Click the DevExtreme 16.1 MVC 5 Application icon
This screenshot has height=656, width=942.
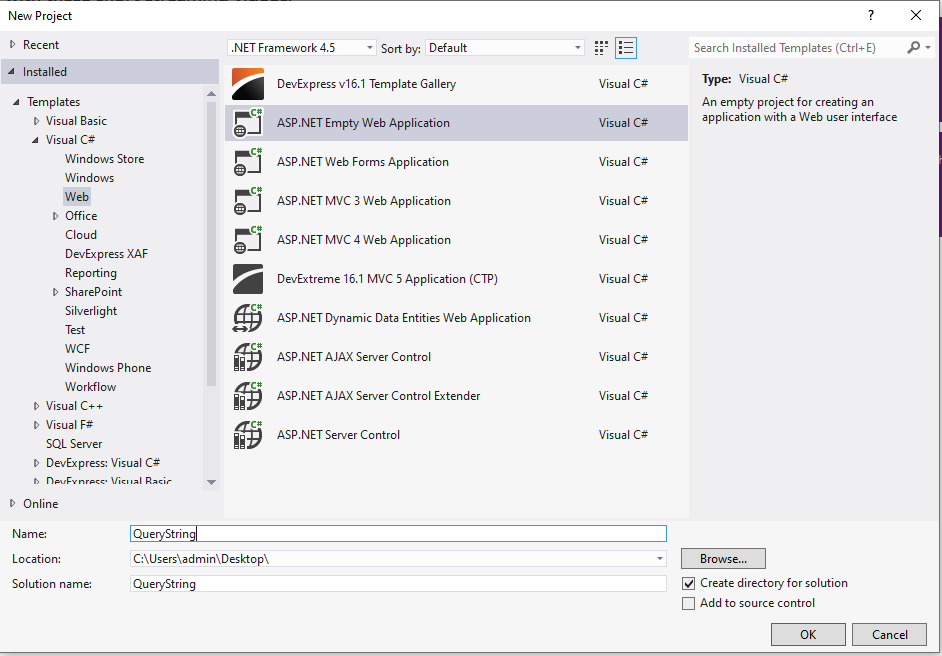pos(248,279)
